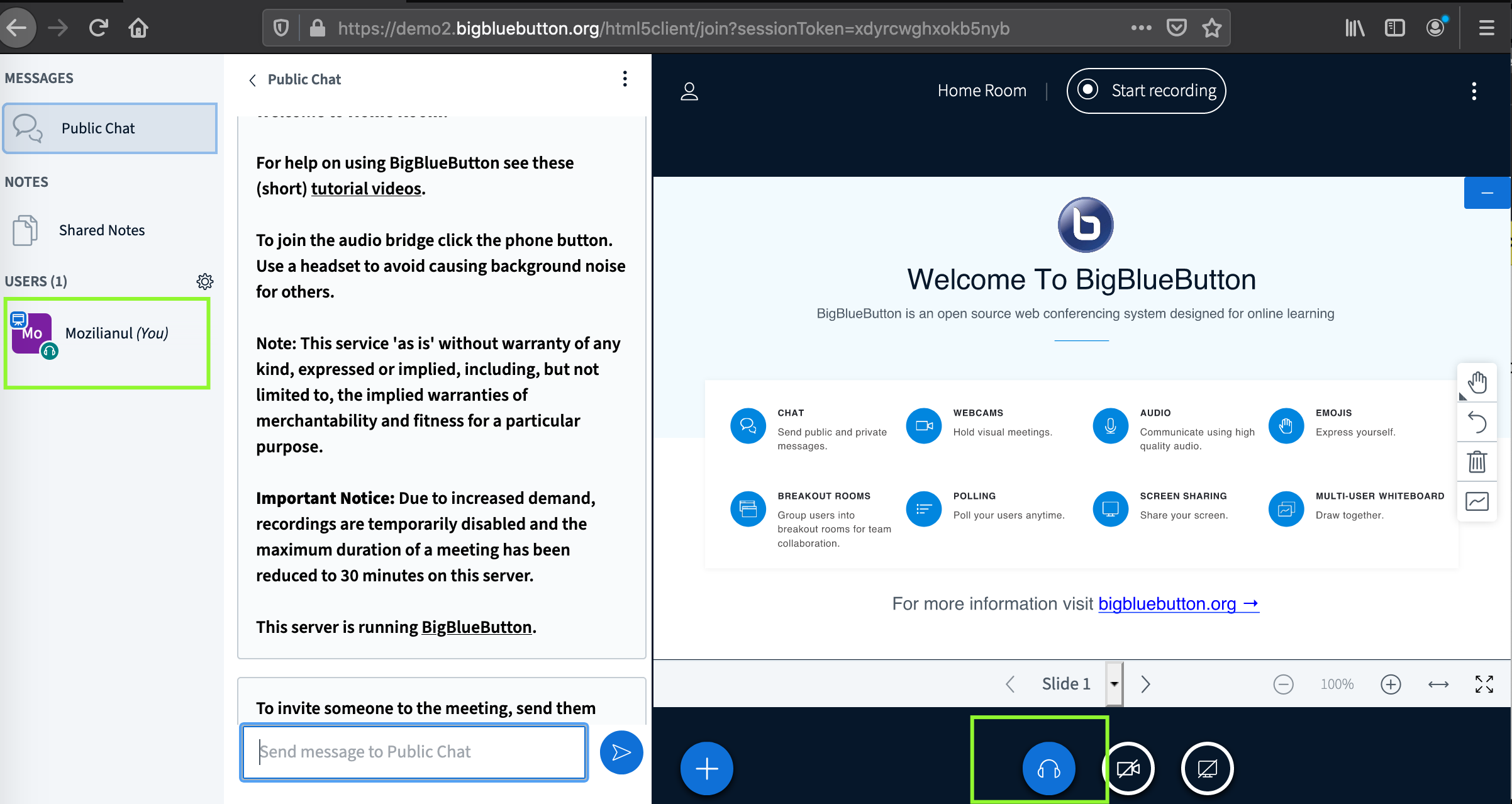Make the presentation fullscreen

[1484, 684]
